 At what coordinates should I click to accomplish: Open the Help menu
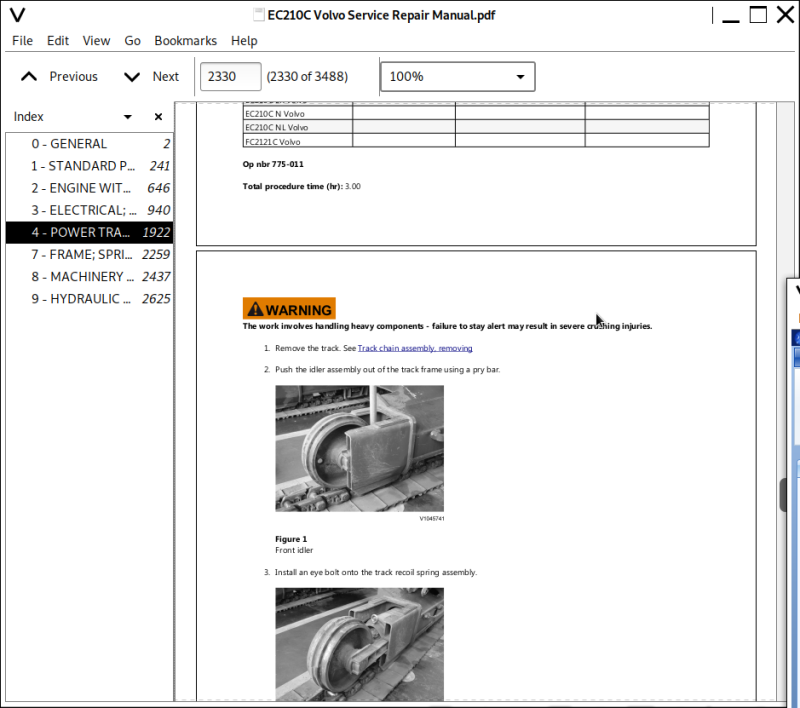point(244,41)
